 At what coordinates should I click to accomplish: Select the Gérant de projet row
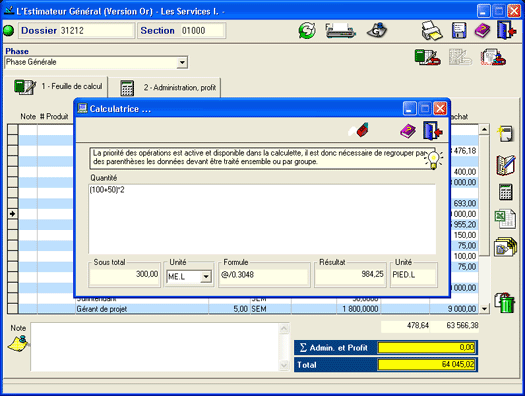pyautogui.click(x=248, y=309)
